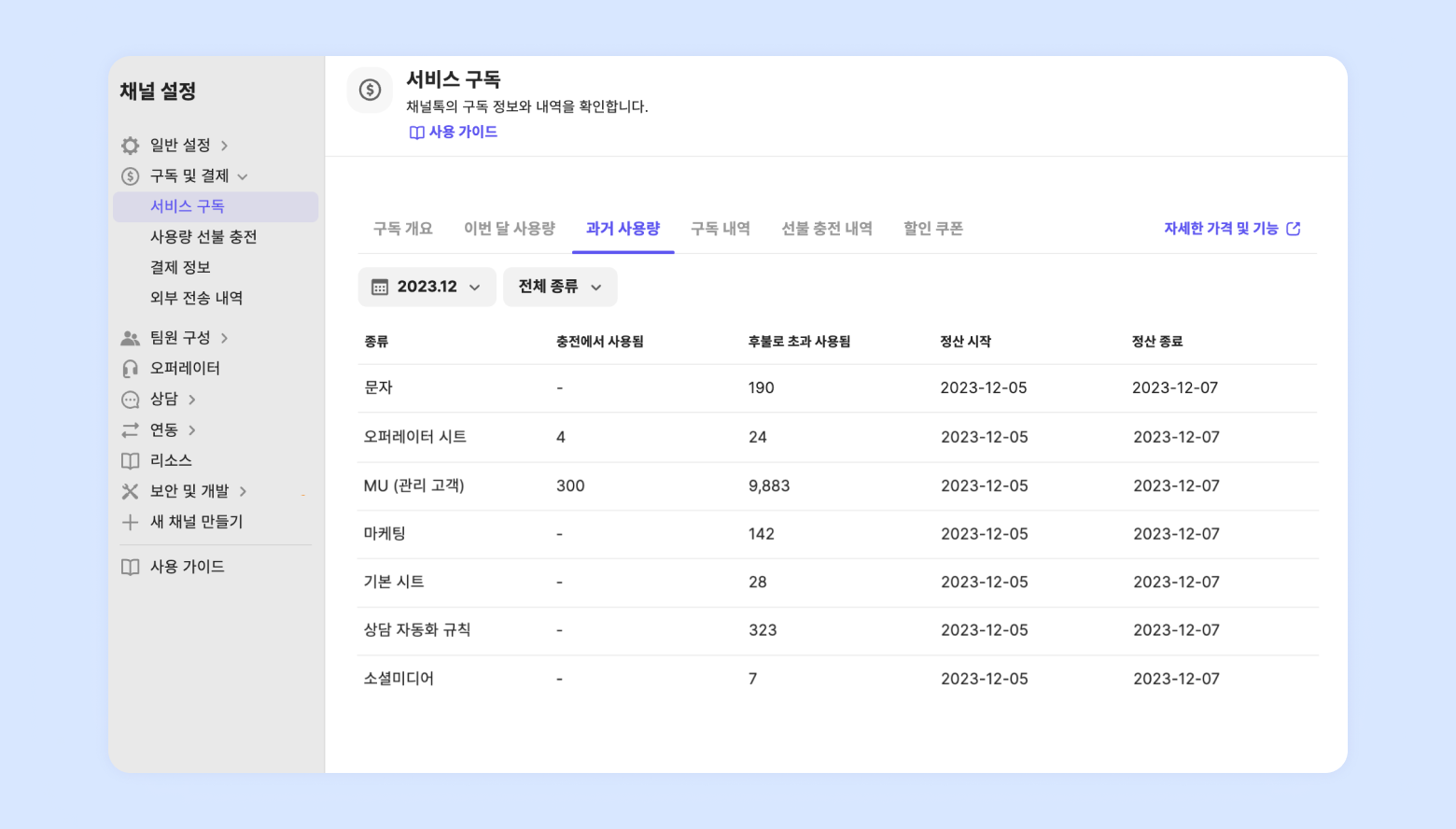Viewport: 1456px width, 829px height.
Task: Click the book icon beside 리소스
Action: pos(131,461)
